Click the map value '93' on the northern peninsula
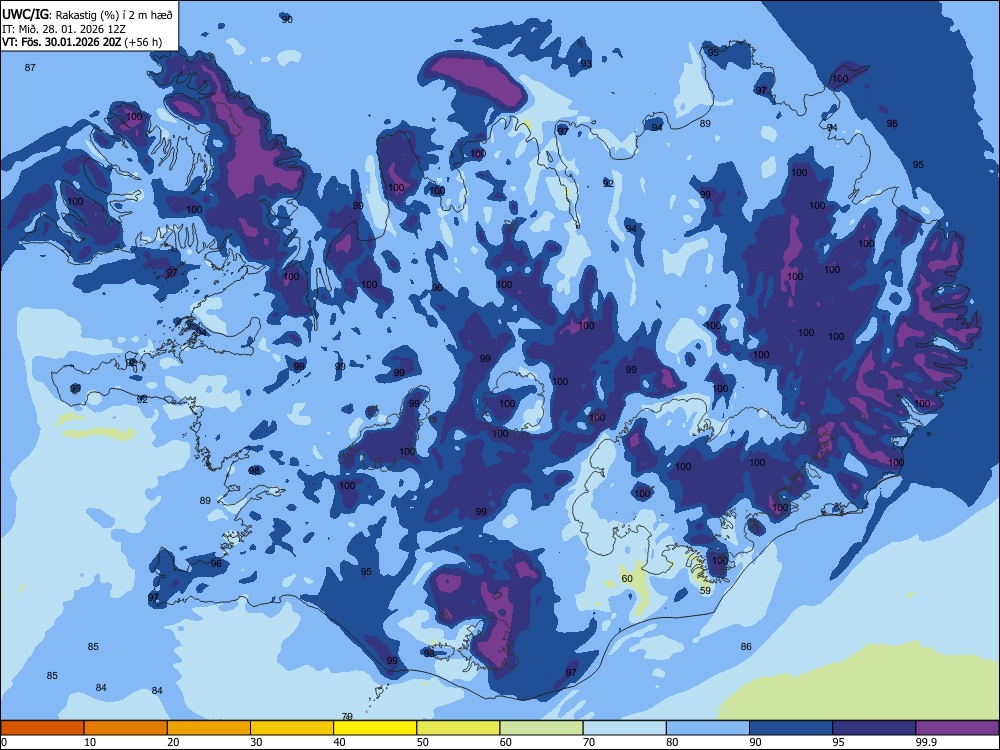This screenshot has height=750, width=1000. point(586,64)
